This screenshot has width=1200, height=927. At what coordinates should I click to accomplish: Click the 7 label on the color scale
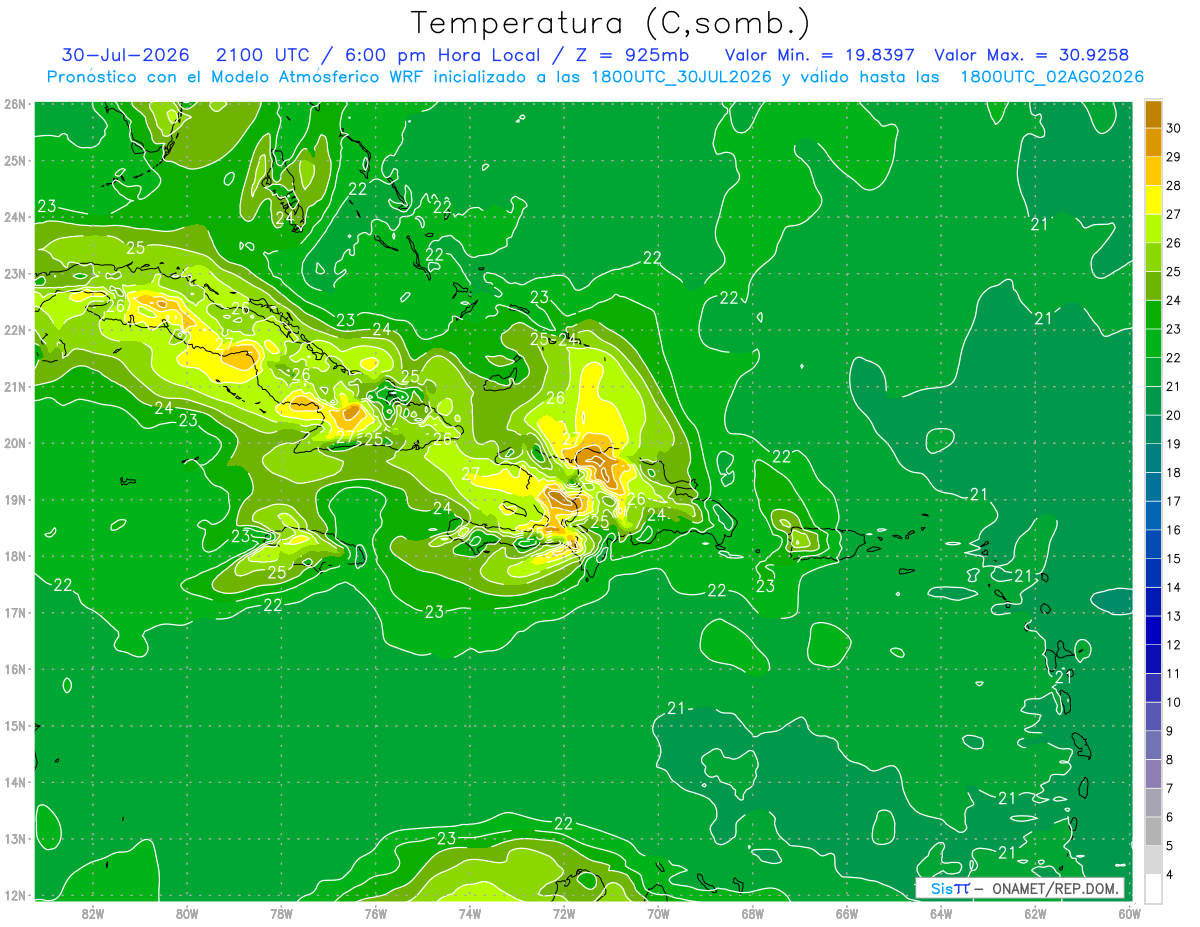click(x=1170, y=788)
